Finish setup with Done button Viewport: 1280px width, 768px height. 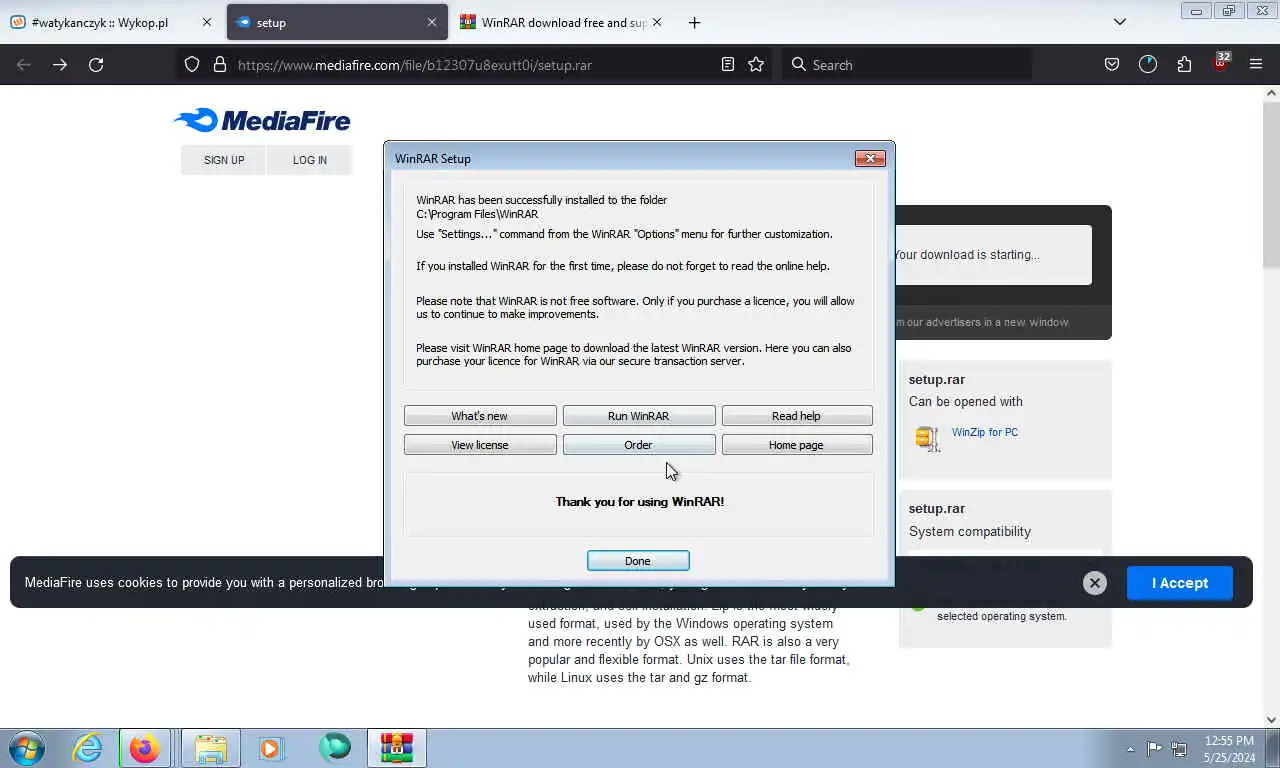click(638, 561)
